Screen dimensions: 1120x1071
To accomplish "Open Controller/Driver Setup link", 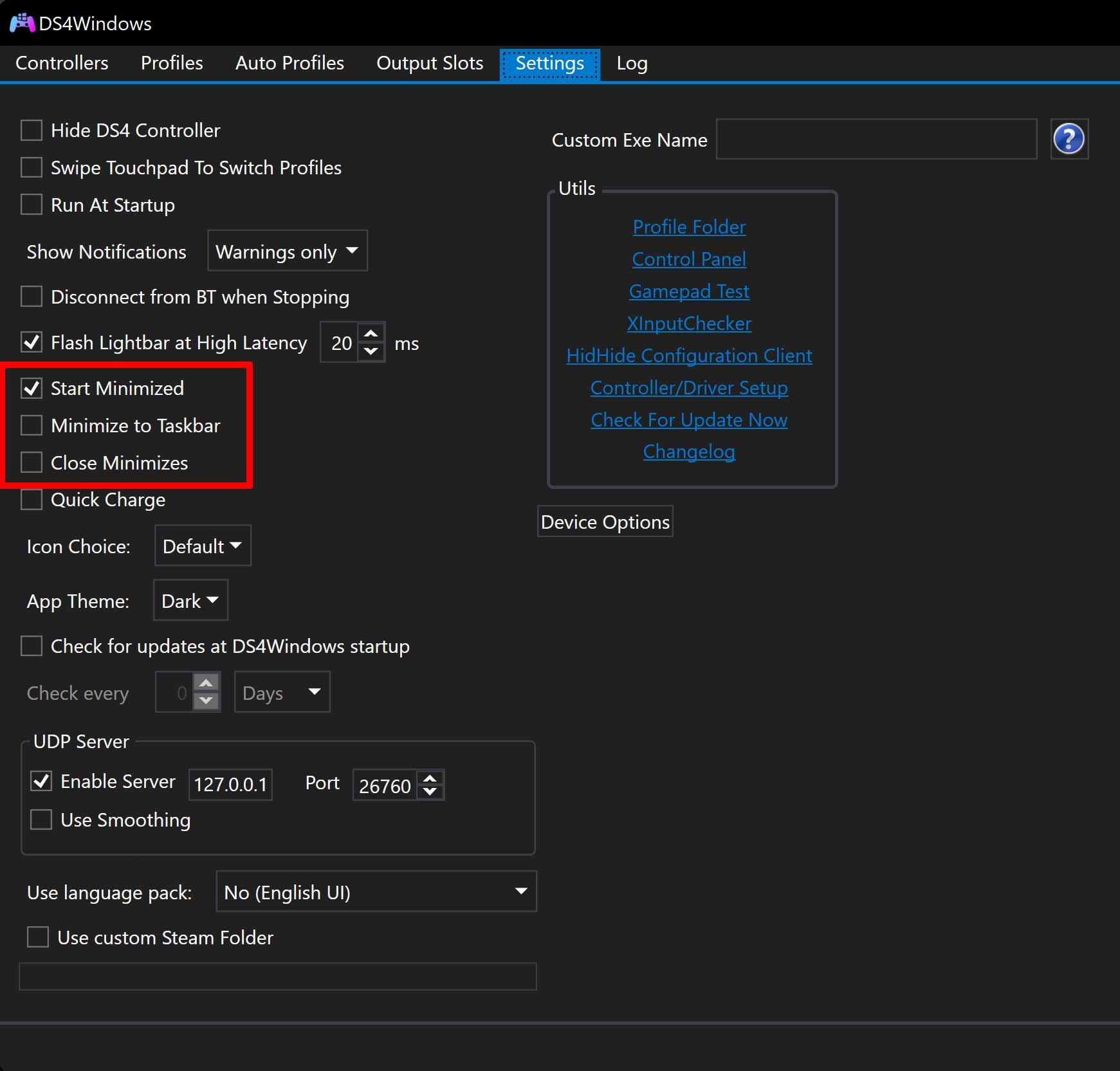I will (689, 387).
